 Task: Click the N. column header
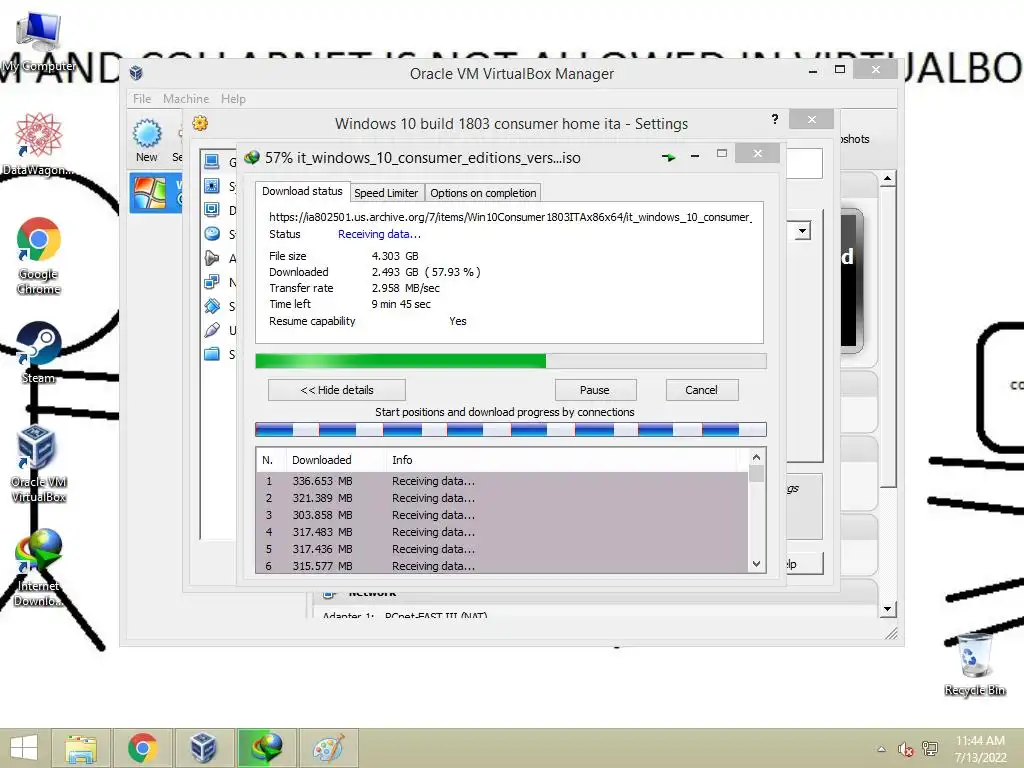click(x=271, y=460)
